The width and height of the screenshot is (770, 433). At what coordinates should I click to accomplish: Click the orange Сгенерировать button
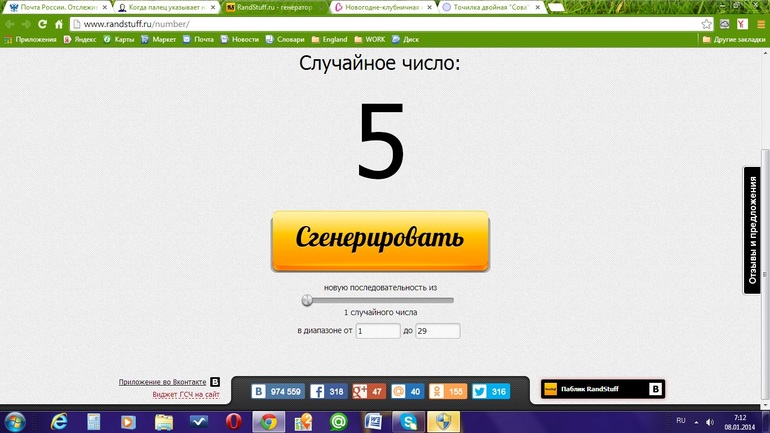coord(380,241)
